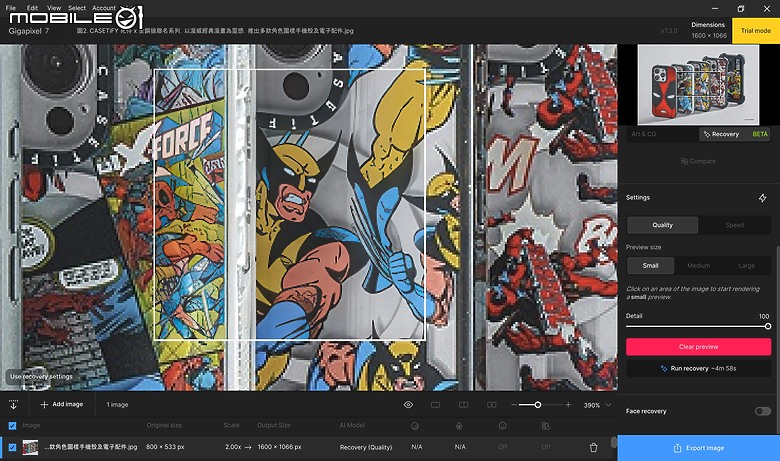Click the Export image button
Image resolution: width=780 pixels, height=461 pixels.
point(698,448)
